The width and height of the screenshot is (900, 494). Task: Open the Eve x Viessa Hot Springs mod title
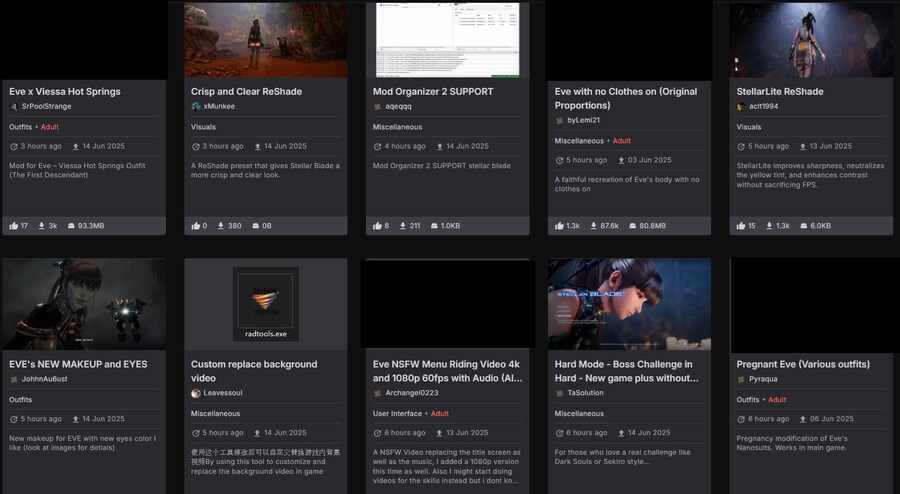pyautogui.click(x=65, y=91)
